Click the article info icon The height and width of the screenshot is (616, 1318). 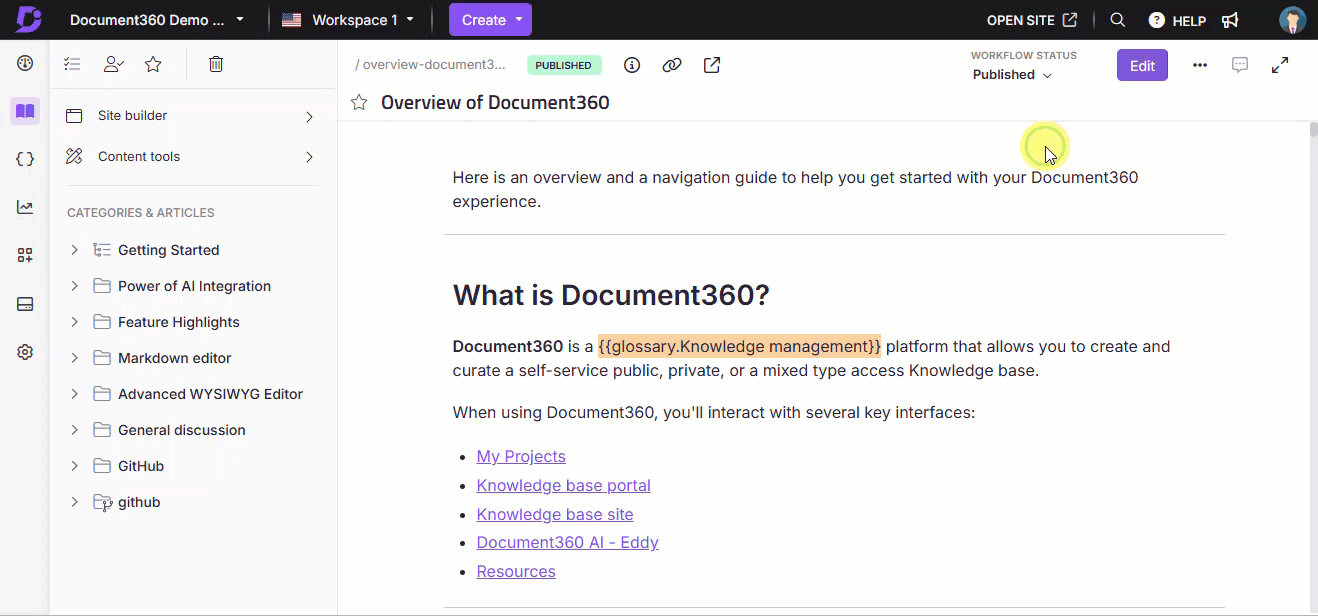[632, 65]
